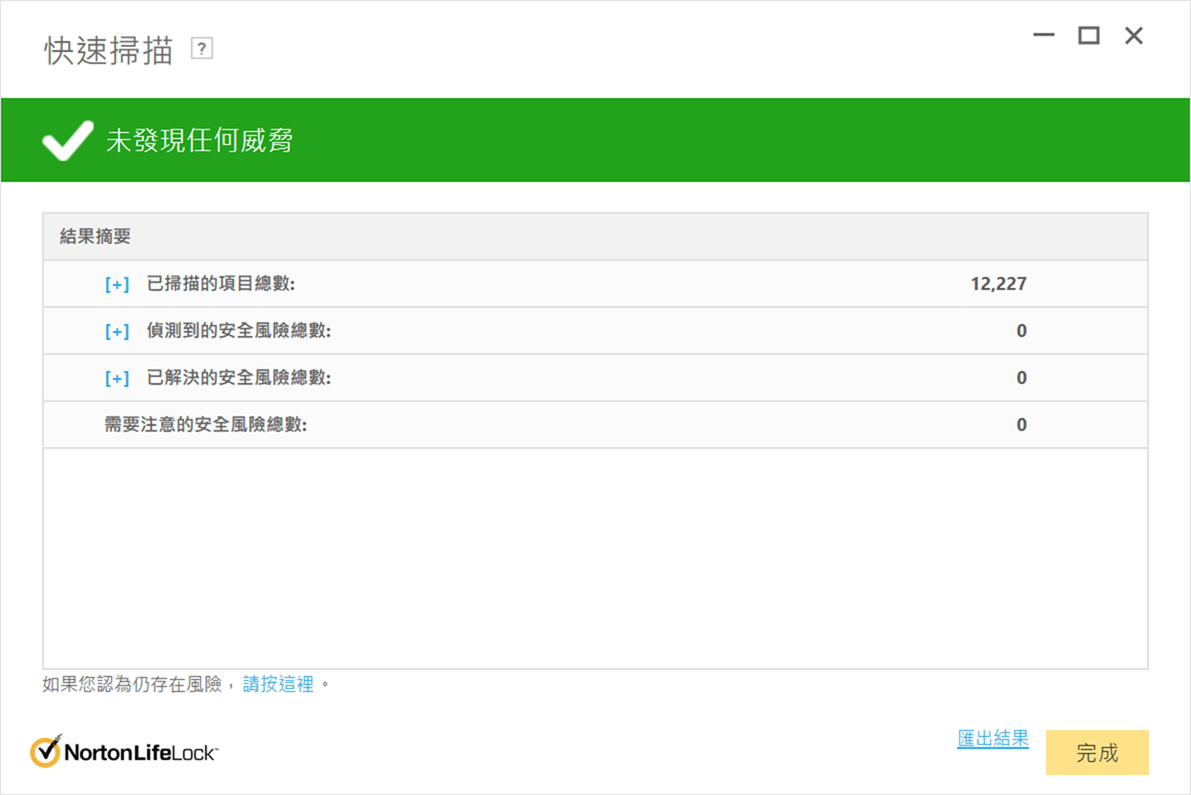The height and width of the screenshot is (795, 1191).
Task: Click the 已掃描的項目總數 label
Action: coord(221,284)
